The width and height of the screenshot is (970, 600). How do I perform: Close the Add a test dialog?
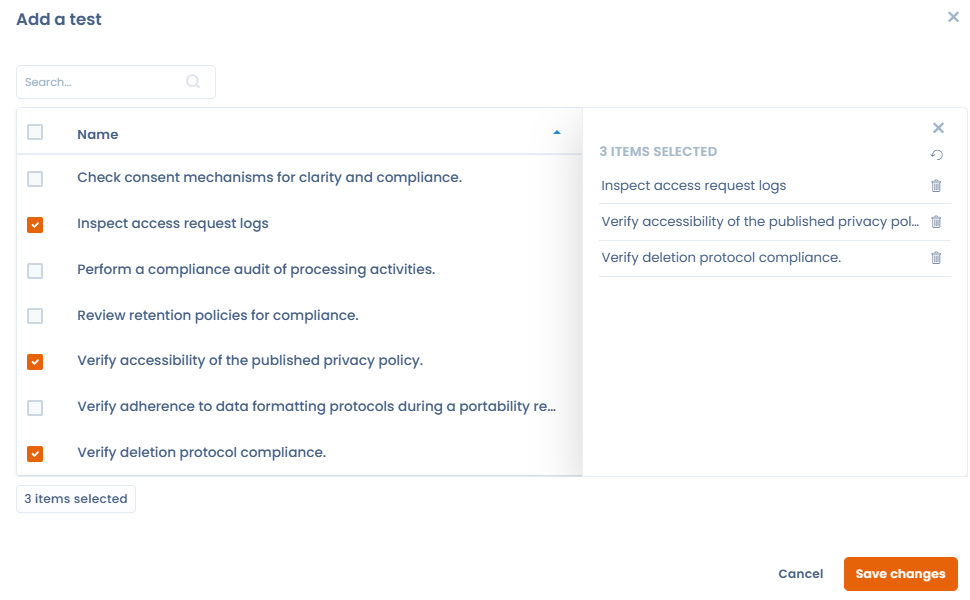(x=953, y=17)
